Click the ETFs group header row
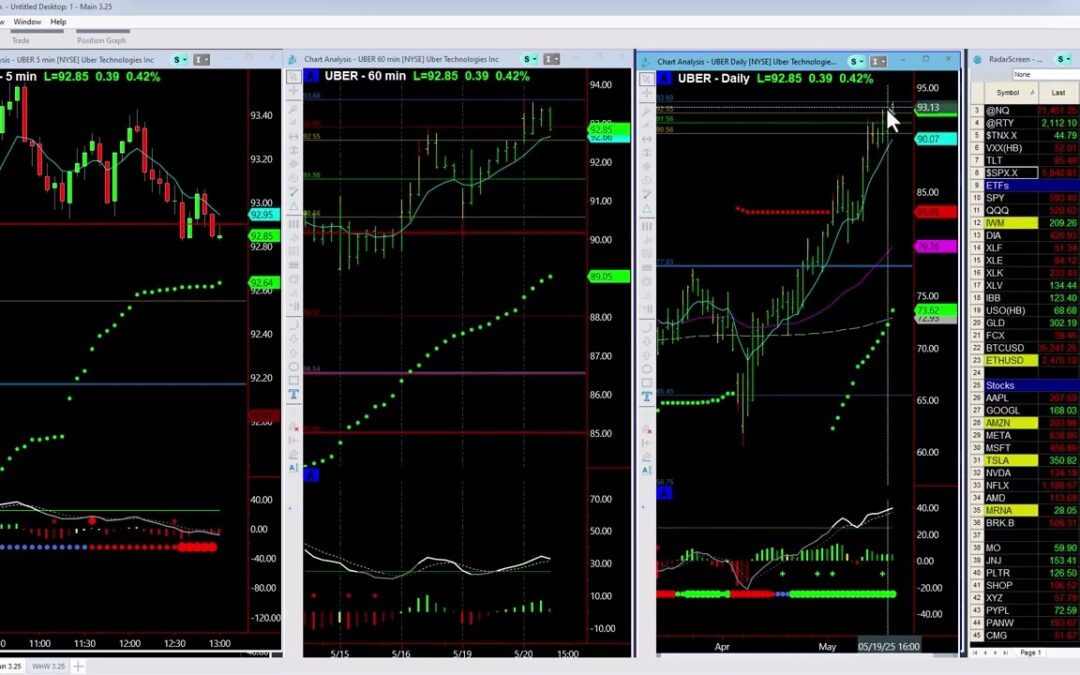 tap(1025, 185)
